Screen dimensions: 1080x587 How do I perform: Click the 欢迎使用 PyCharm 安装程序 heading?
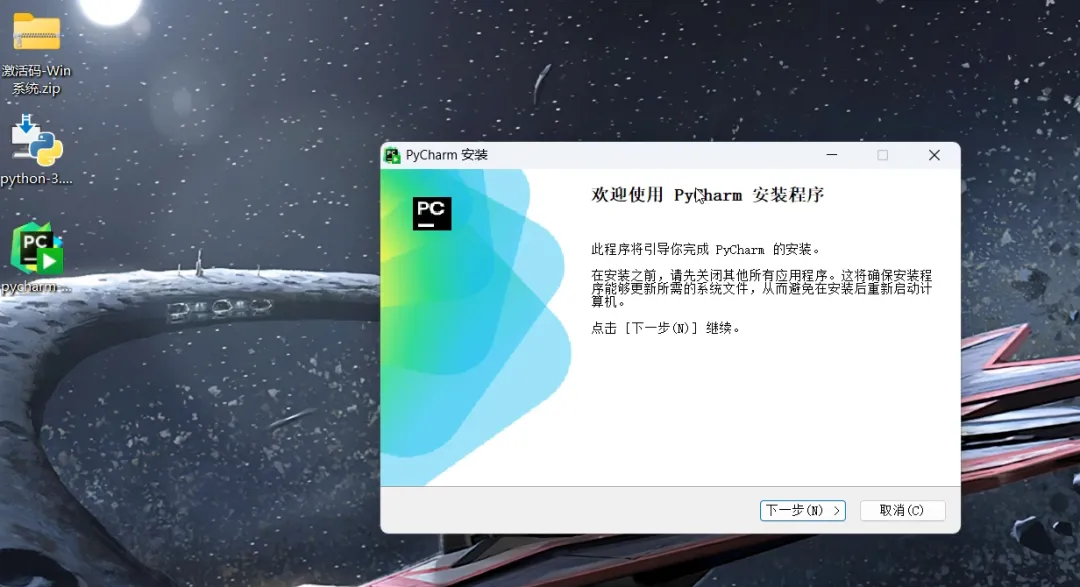tap(707, 195)
